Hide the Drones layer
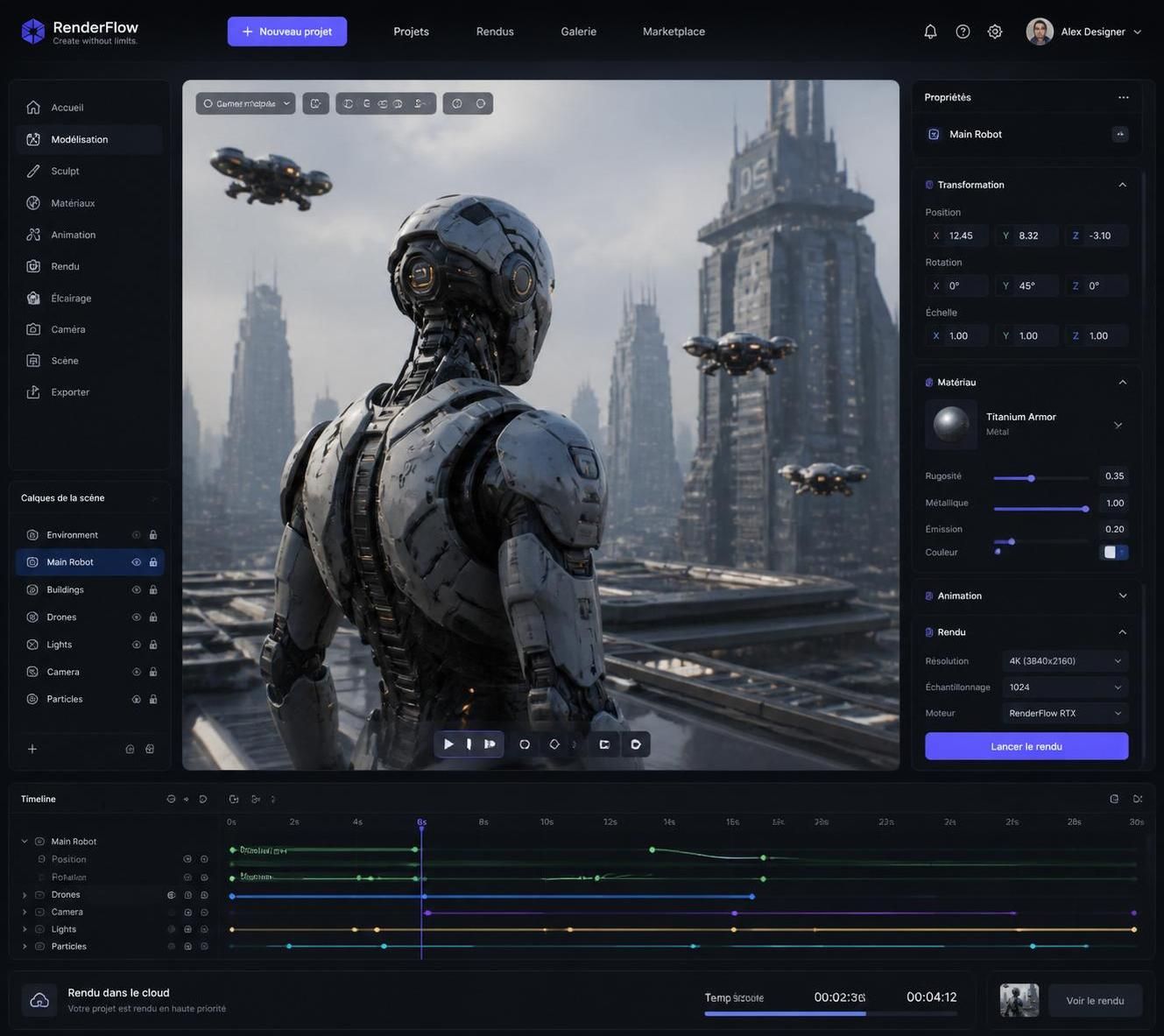Screen dimensions: 1164x1036 pos(136,617)
